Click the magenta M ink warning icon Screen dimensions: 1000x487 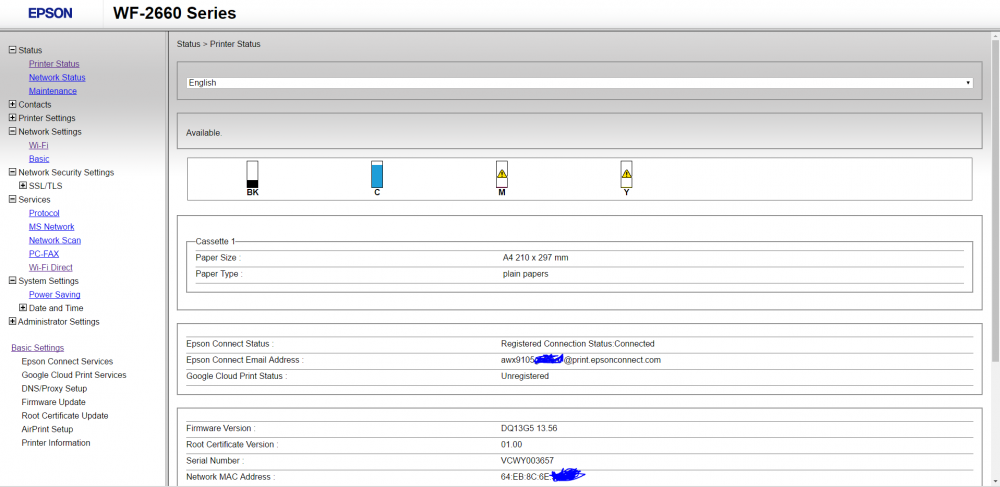[x=502, y=173]
